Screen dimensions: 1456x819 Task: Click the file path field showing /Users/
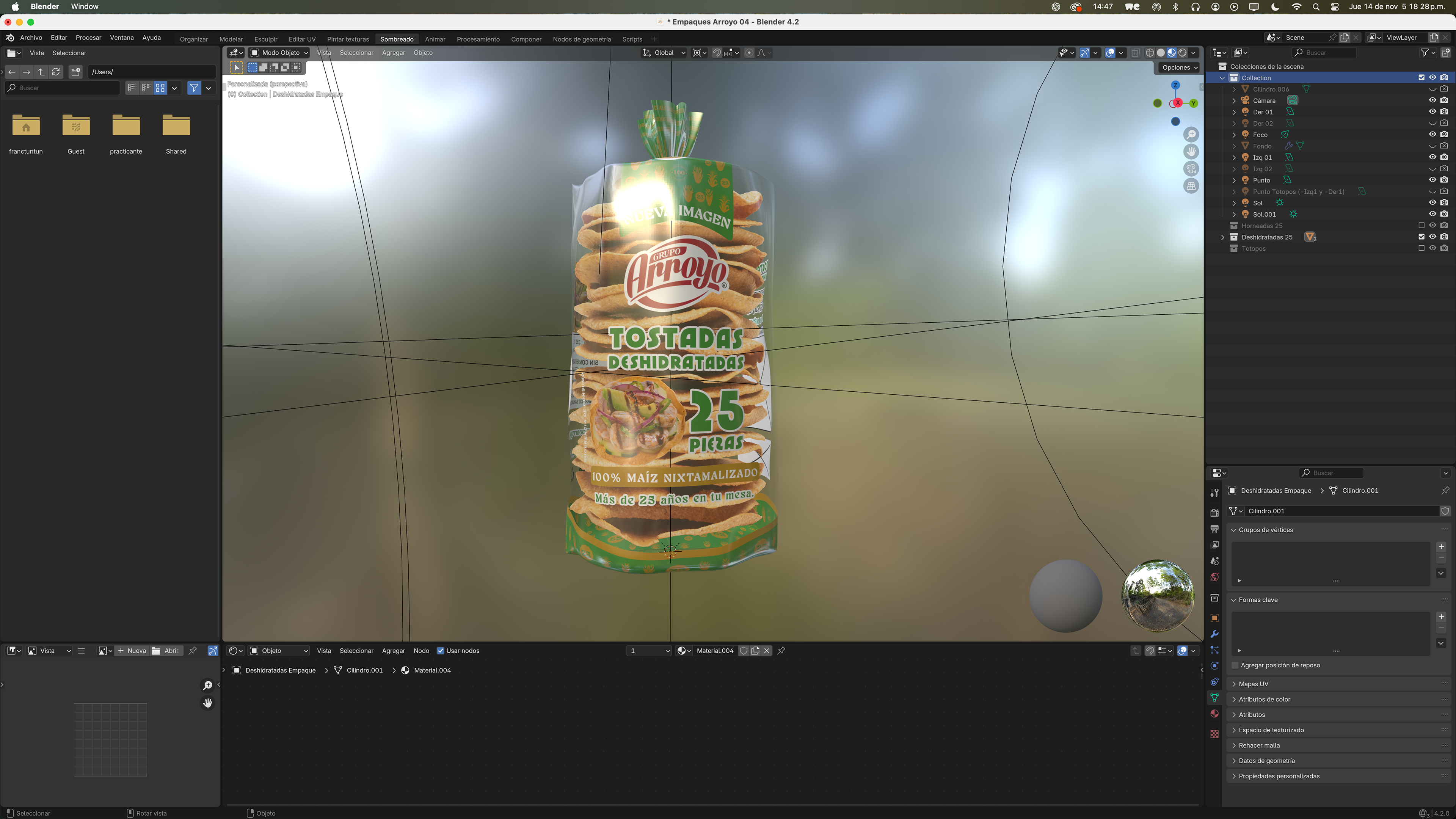tap(152, 72)
